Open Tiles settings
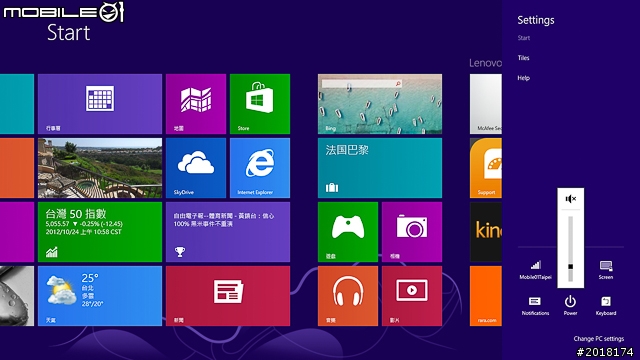This screenshot has width=640, height=360. point(523,58)
